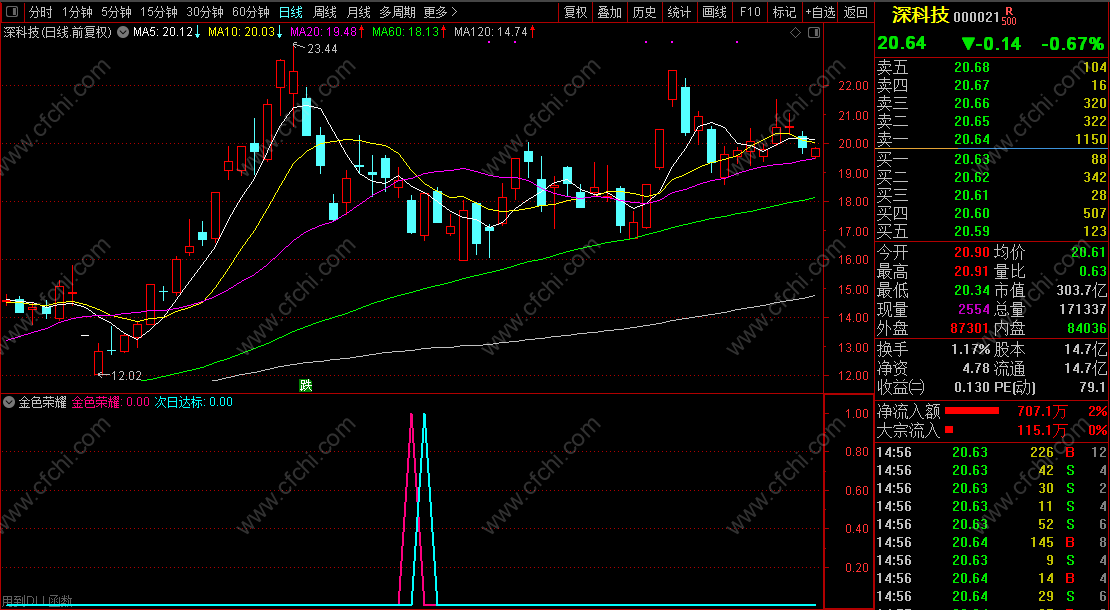Click the 返回 back button
Image resolution: width=1110 pixels, height=610 pixels.
click(x=856, y=12)
